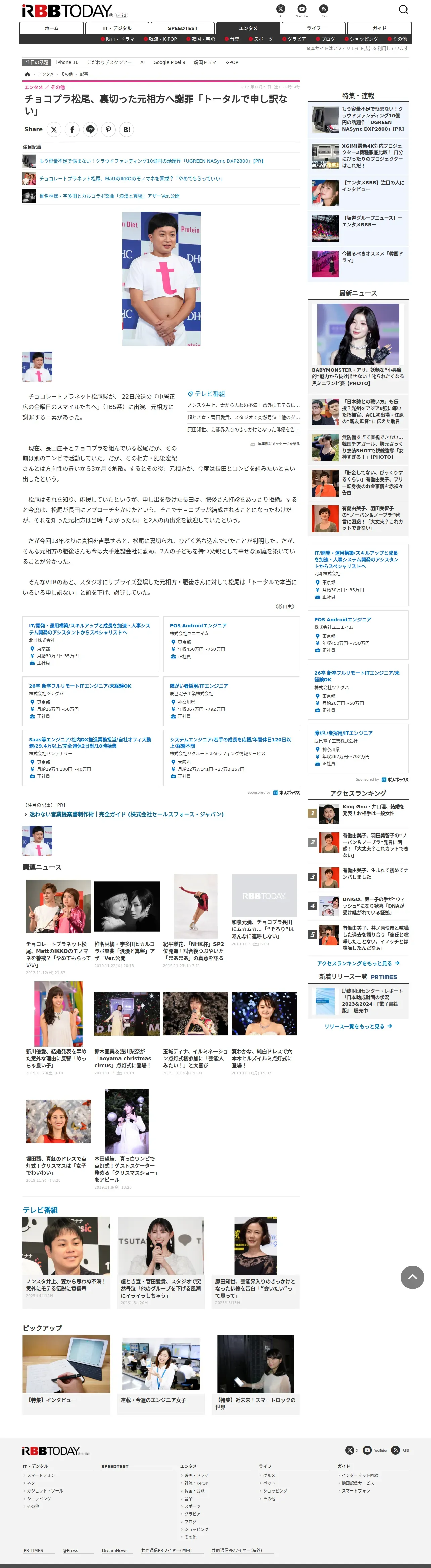The height and width of the screenshot is (1568, 431).
Task: Click the RBB TODAY logo in header
Action: (x=67, y=11)
